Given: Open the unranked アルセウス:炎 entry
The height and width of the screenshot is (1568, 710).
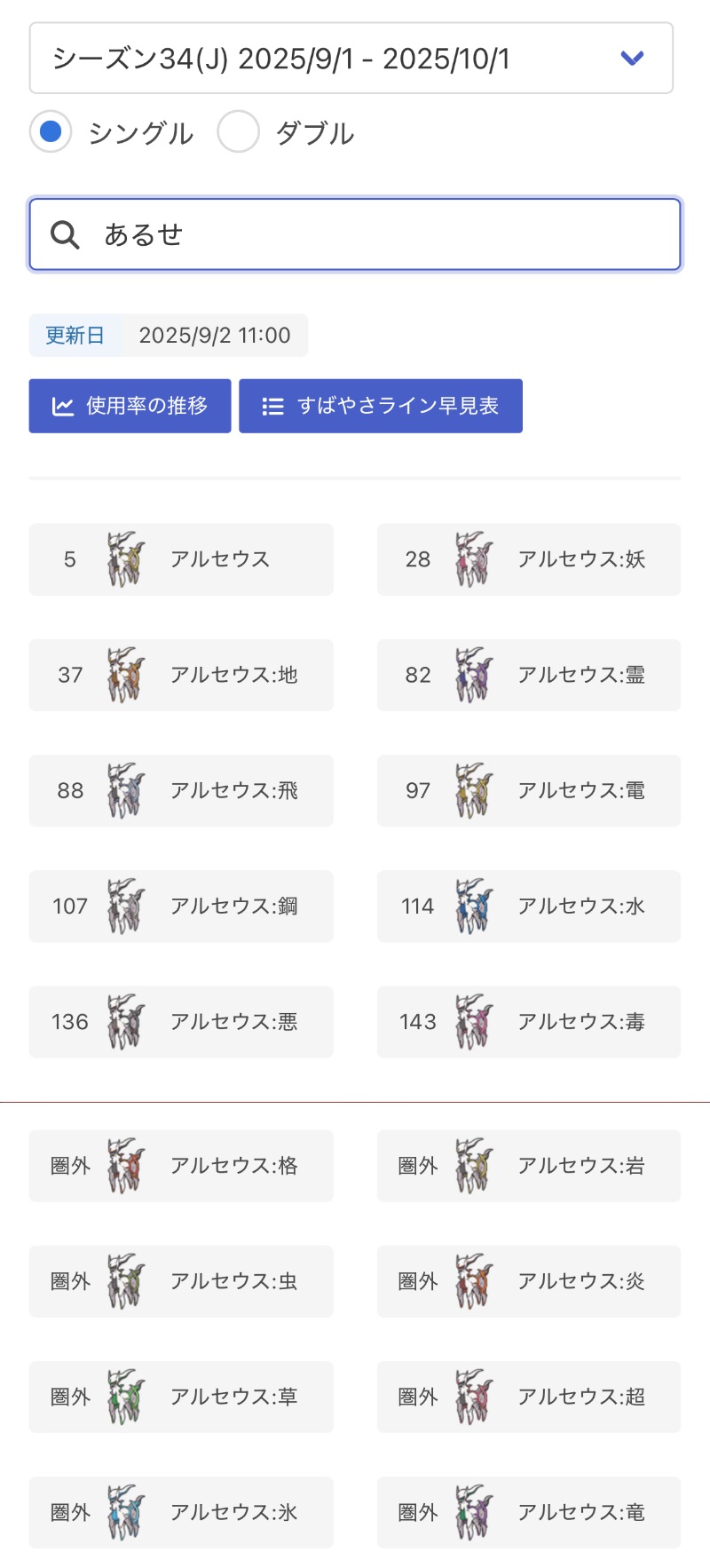Looking at the screenshot, I should [529, 1281].
